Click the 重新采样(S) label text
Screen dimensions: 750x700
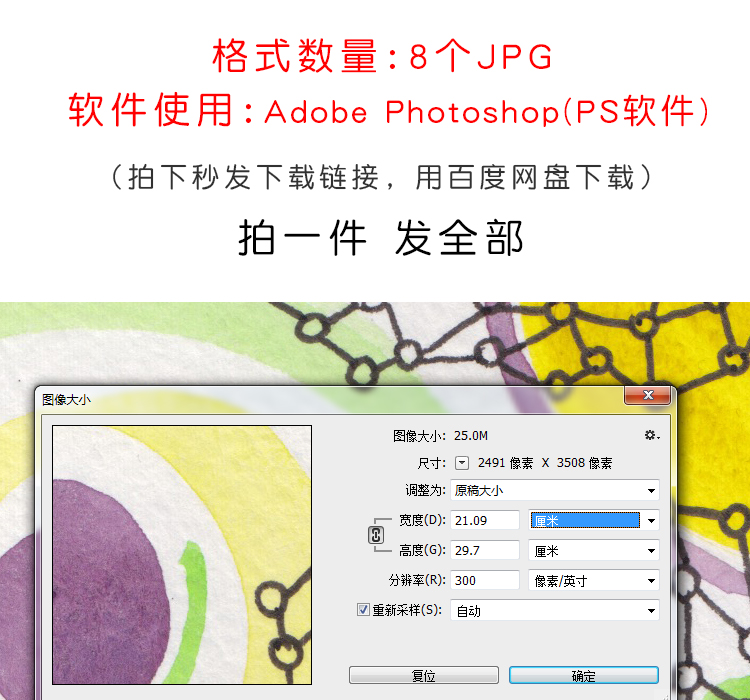click(407, 610)
